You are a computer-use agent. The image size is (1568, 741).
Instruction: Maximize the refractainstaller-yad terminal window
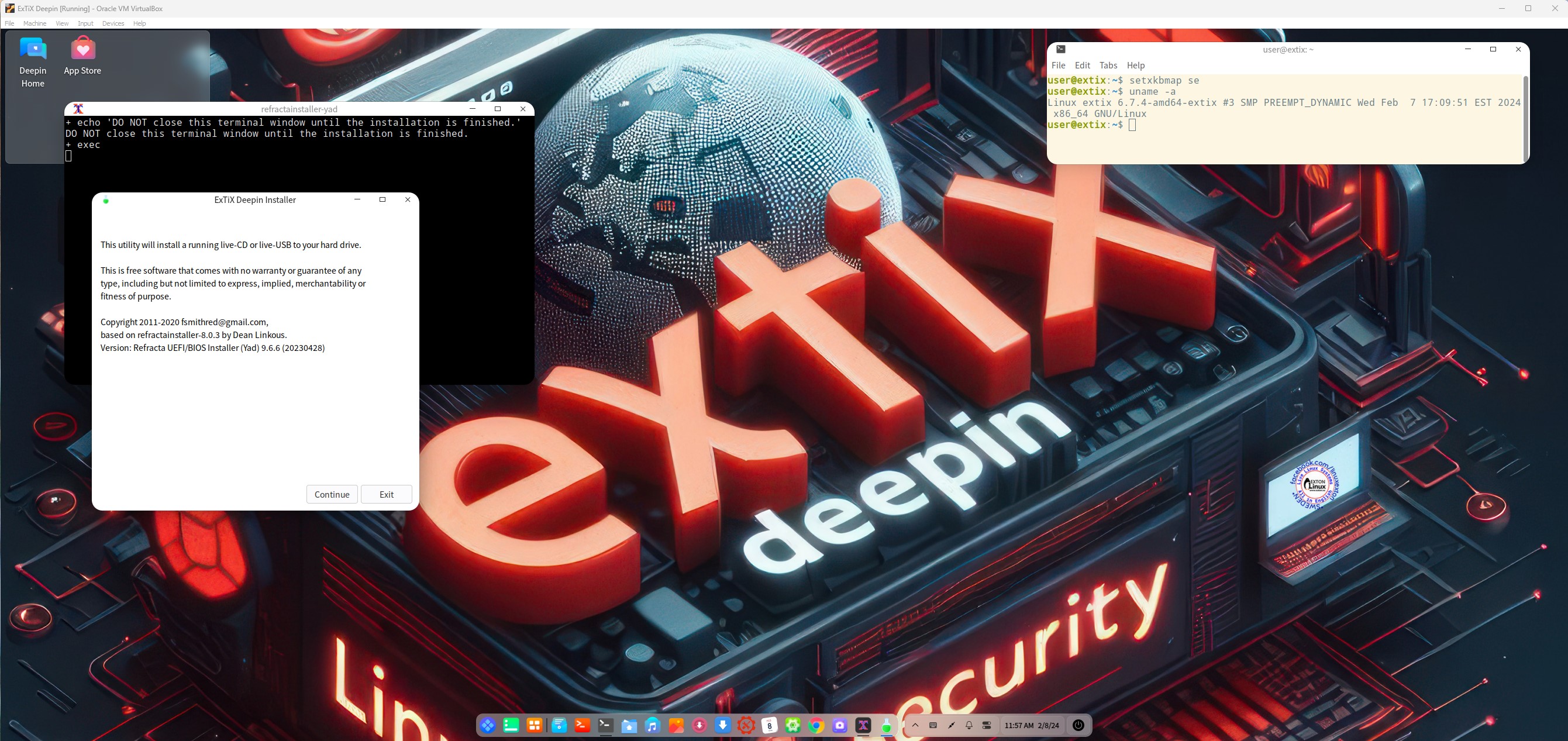[497, 108]
